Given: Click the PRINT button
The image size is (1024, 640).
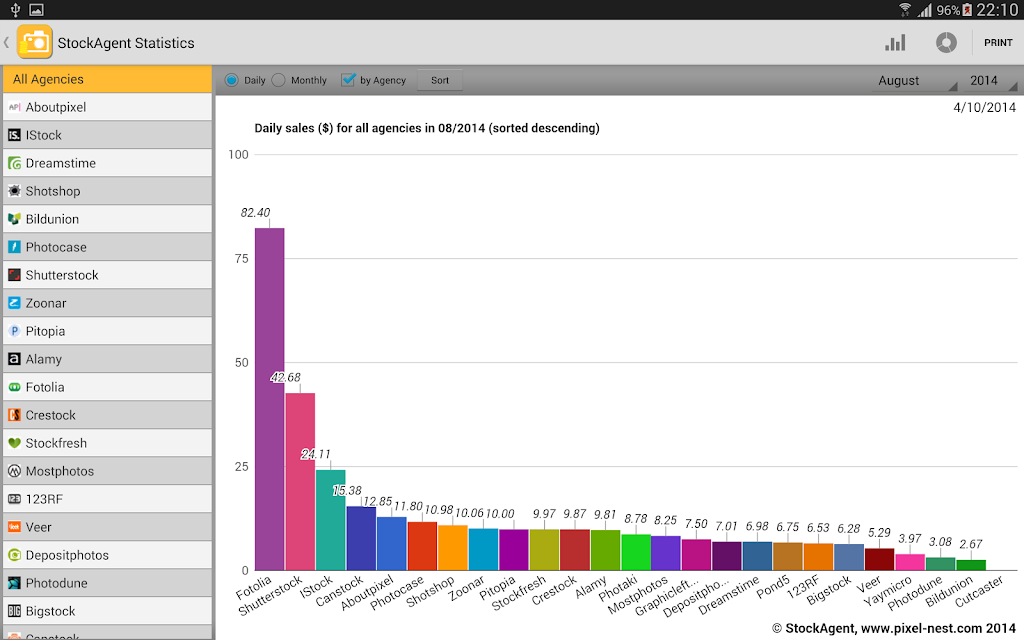Looking at the screenshot, I should click(998, 42).
